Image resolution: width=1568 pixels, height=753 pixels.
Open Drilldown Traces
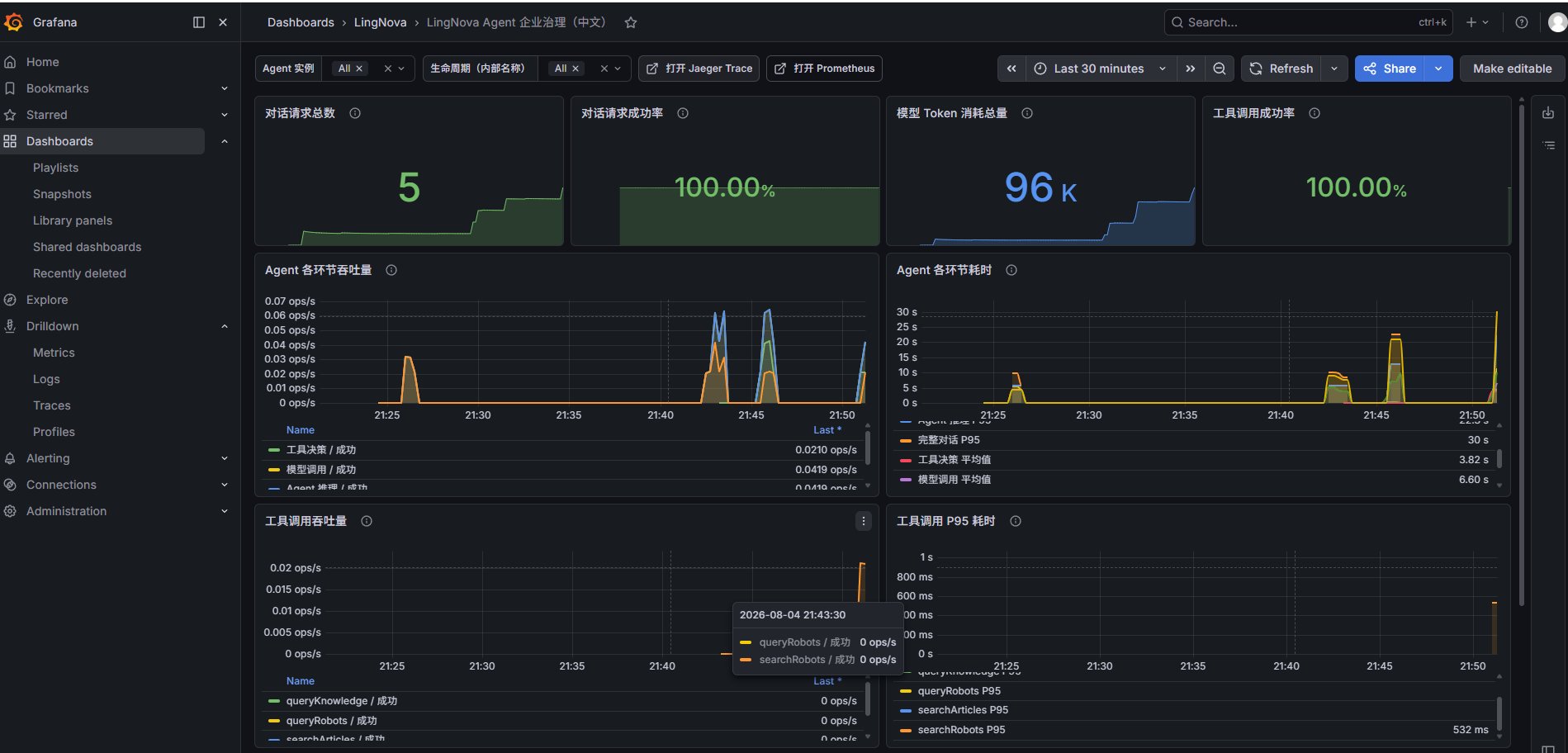tap(51, 405)
